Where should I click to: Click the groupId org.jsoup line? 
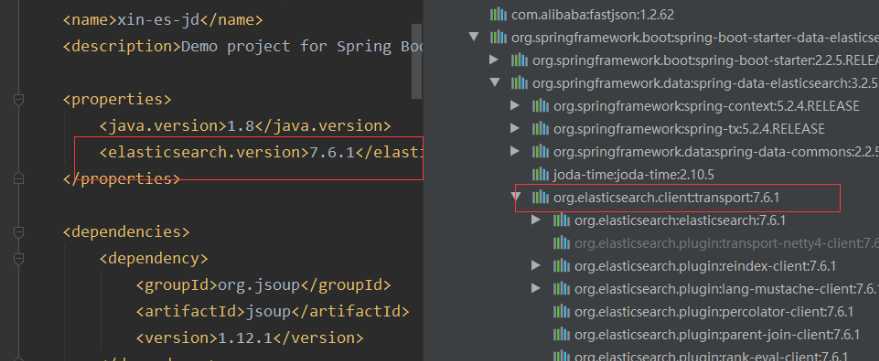point(263,285)
